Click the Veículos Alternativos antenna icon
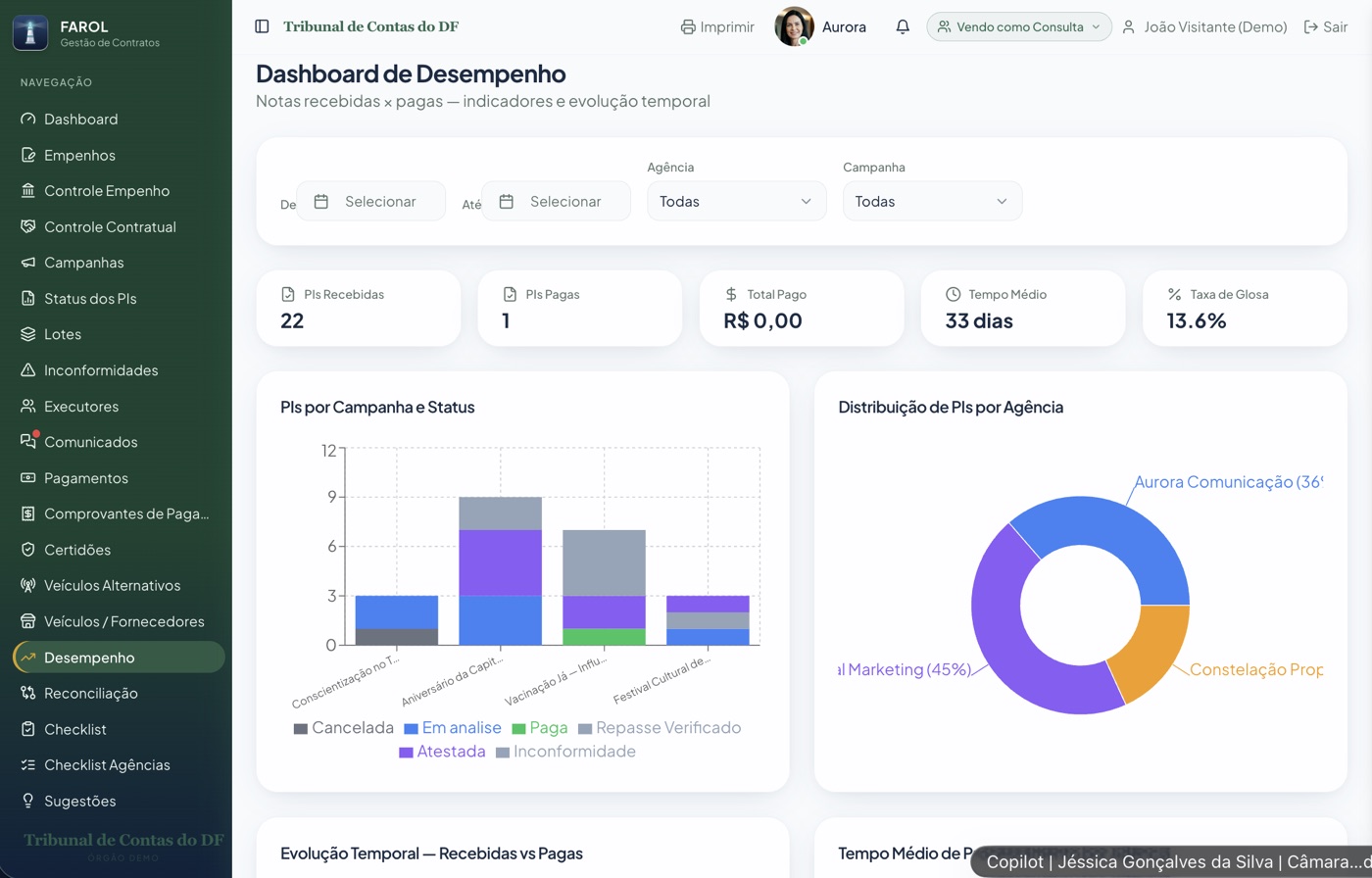This screenshot has height=878, width=1372. (27, 586)
